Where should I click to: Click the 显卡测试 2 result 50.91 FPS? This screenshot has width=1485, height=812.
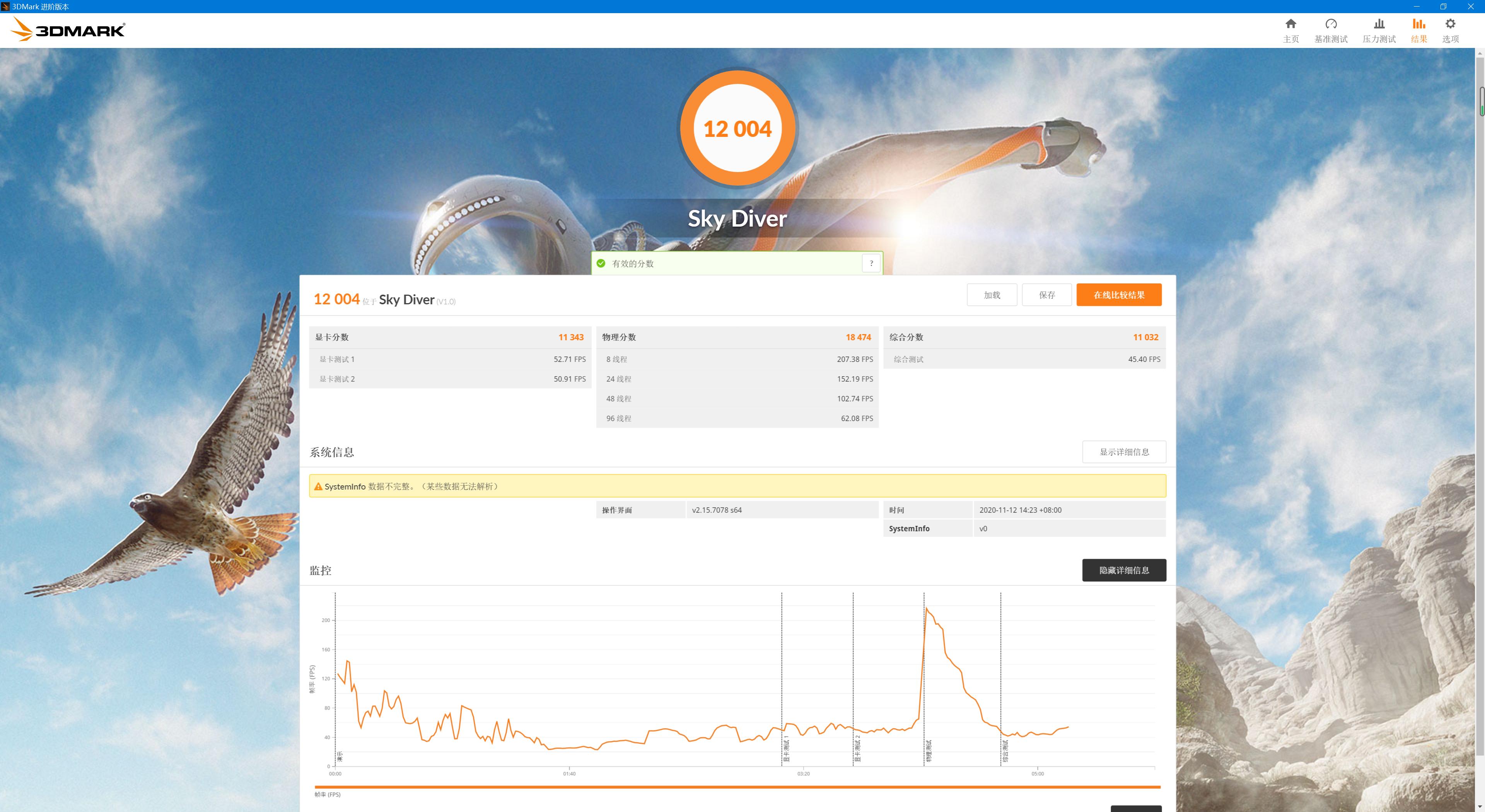click(570, 379)
